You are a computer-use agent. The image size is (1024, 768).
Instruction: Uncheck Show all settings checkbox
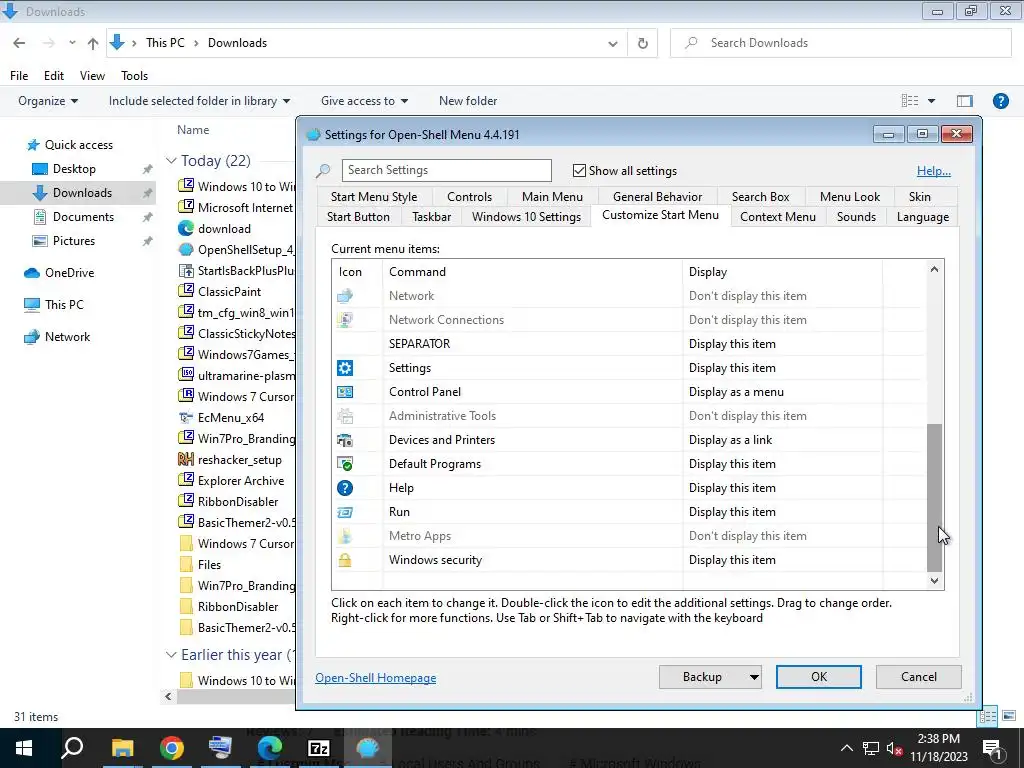(x=579, y=171)
